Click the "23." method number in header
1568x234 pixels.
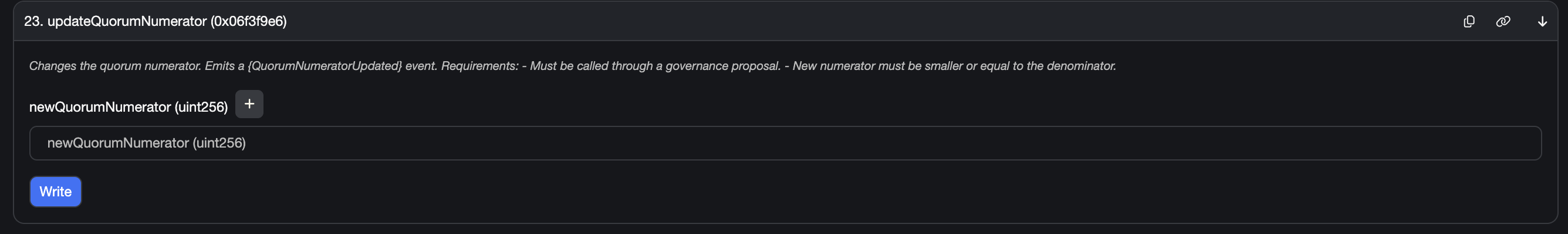click(33, 21)
